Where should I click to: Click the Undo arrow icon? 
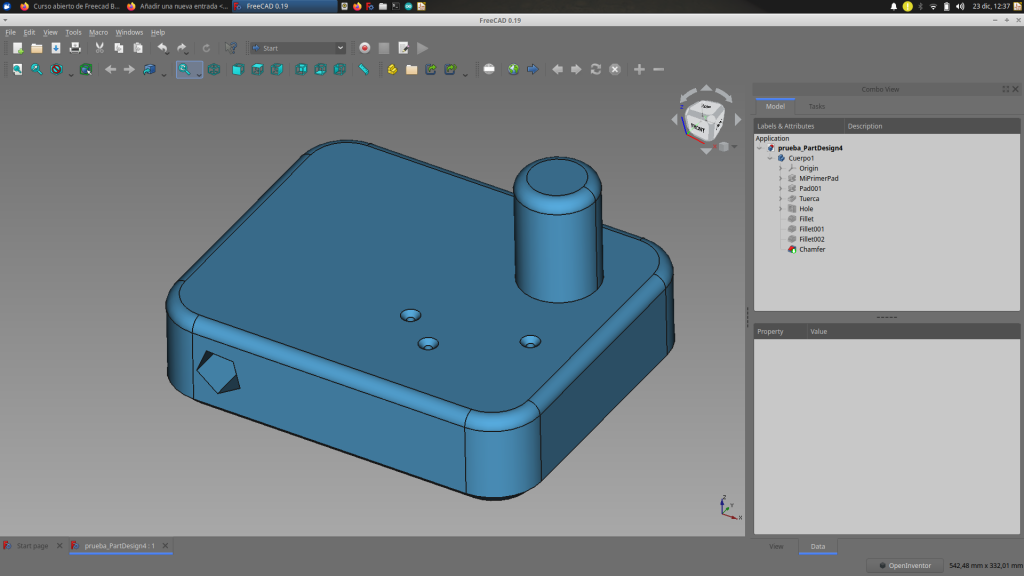tap(162, 48)
